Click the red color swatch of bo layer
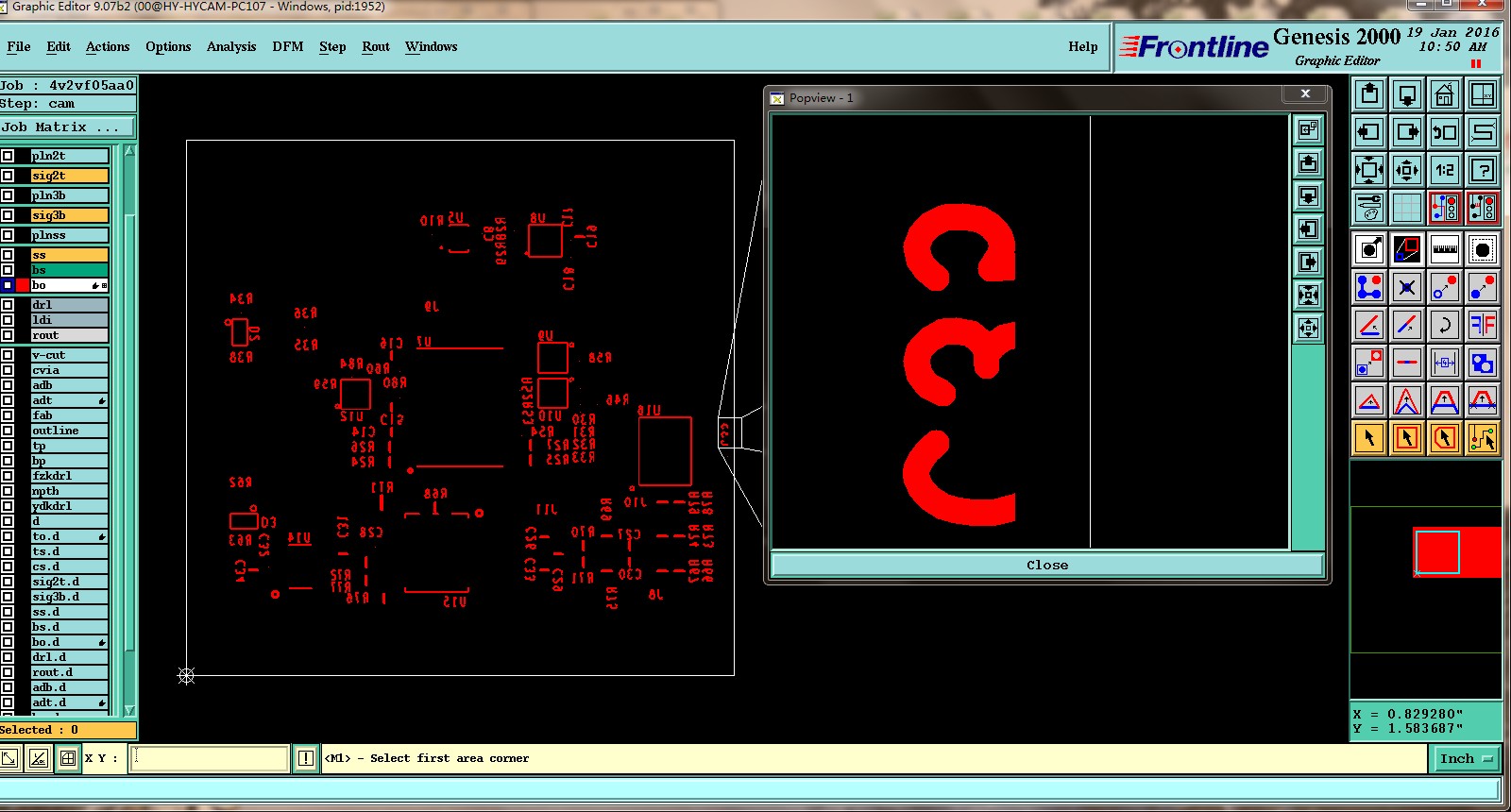The height and width of the screenshot is (812, 1511). pyautogui.click(x=23, y=285)
